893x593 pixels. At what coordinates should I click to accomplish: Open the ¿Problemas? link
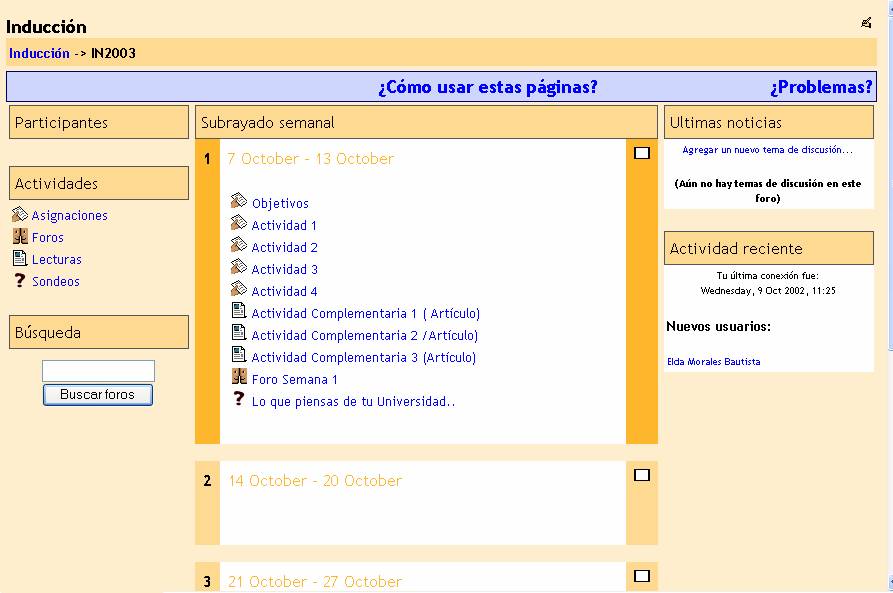(820, 87)
